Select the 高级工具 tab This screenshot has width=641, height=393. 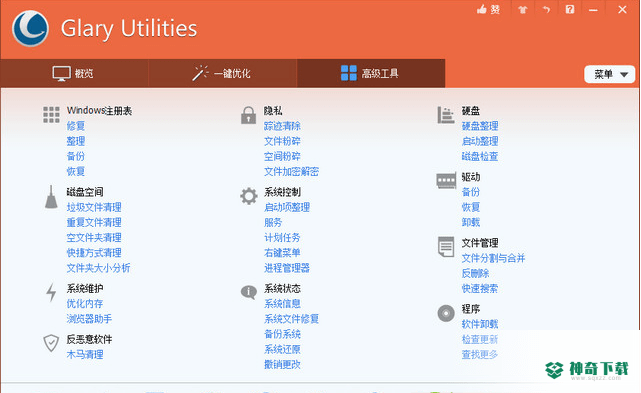pos(371,74)
